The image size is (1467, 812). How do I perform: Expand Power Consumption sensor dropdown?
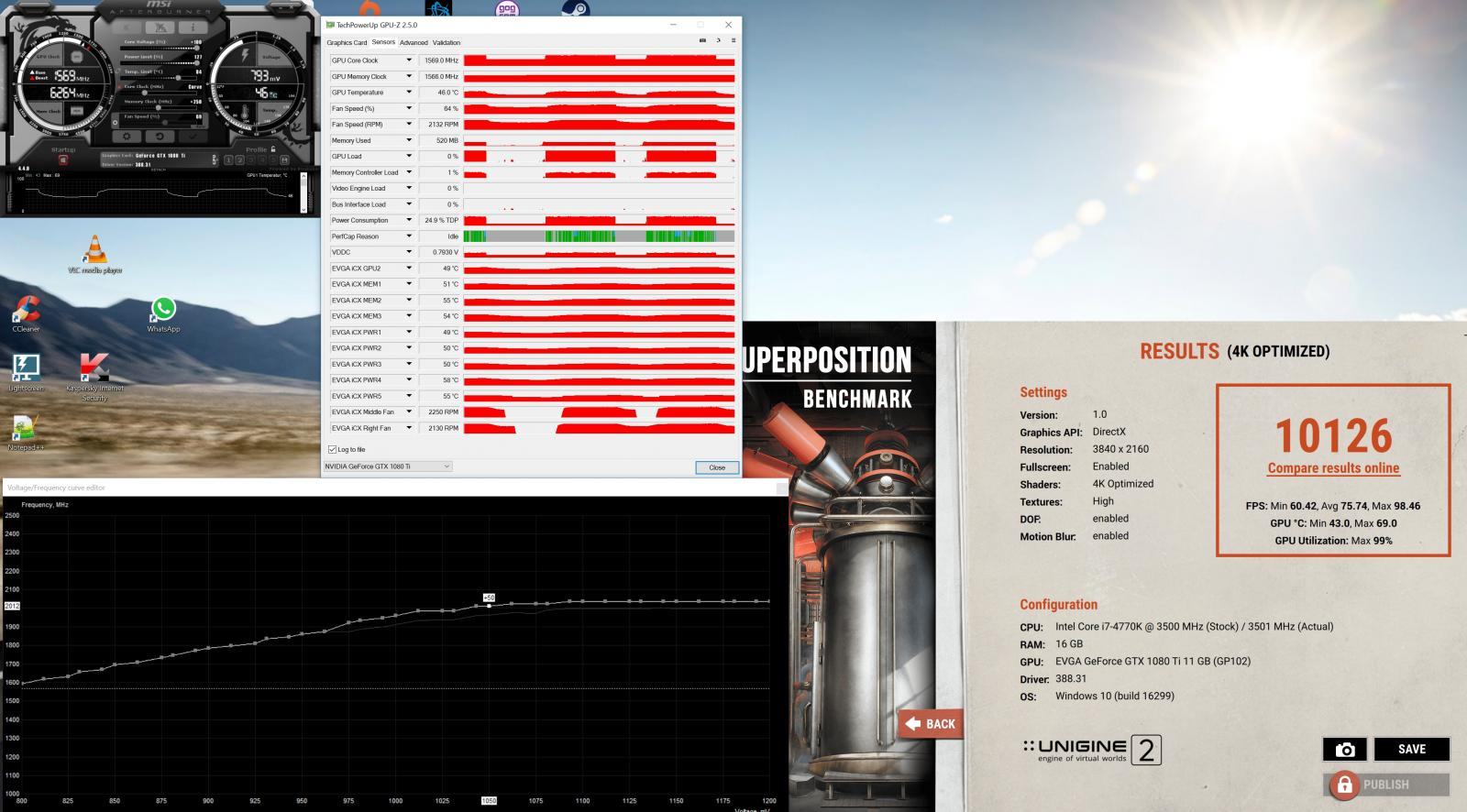pyautogui.click(x=409, y=220)
